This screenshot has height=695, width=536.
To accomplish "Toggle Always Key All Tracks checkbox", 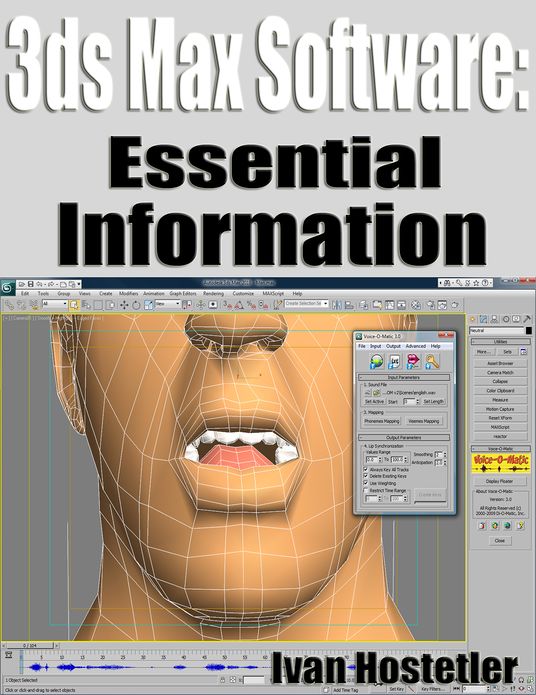I will point(366,469).
